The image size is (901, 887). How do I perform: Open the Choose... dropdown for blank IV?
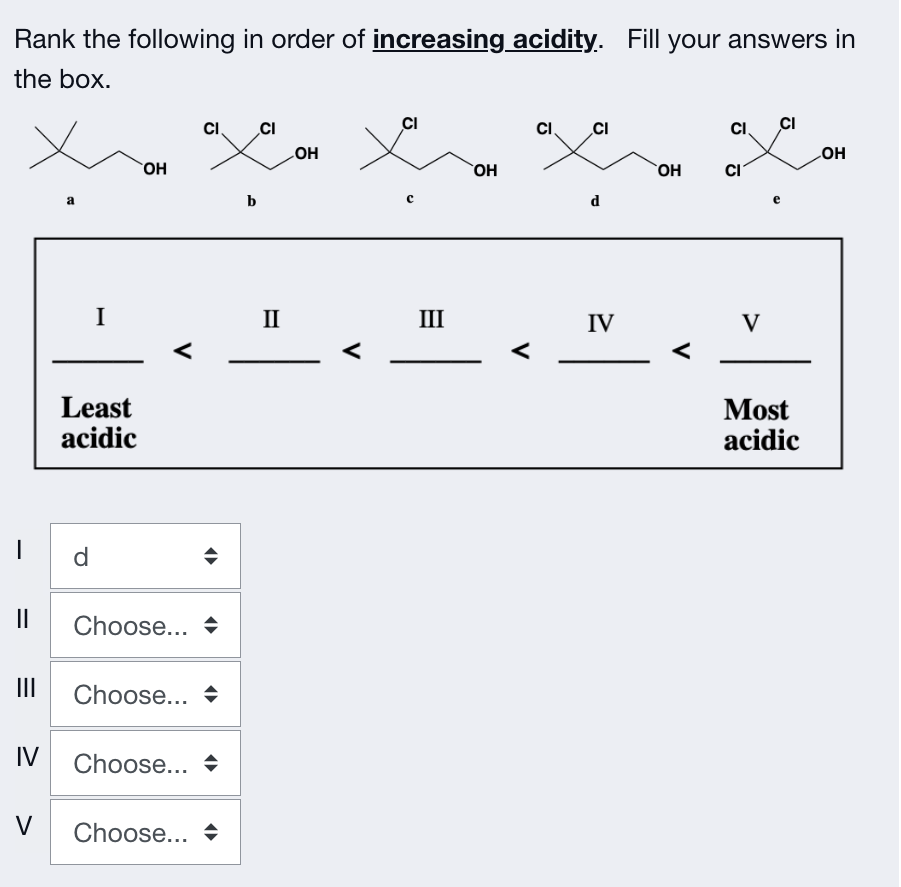[144, 763]
